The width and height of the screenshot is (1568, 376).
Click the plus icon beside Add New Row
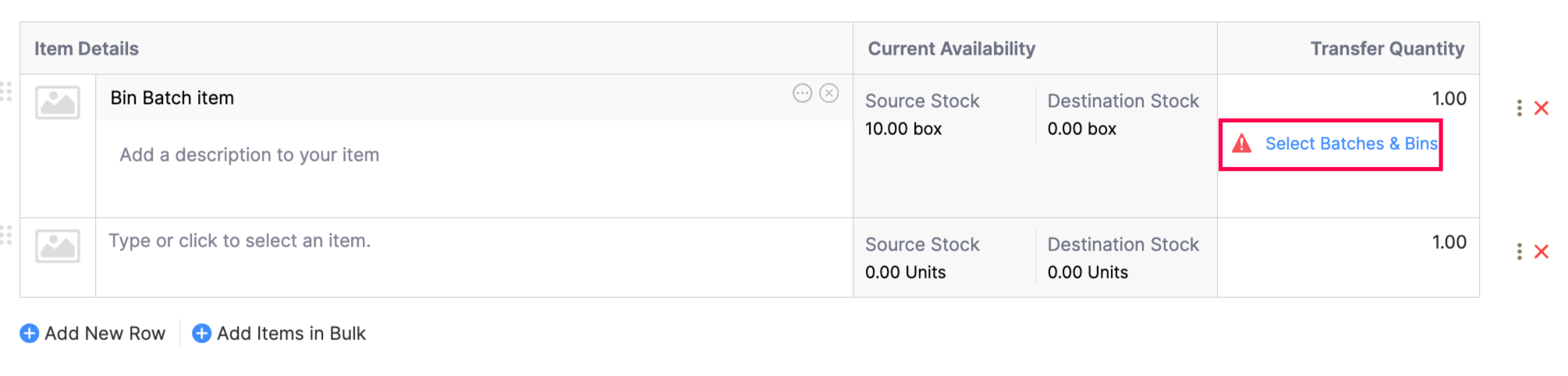pos(29,333)
